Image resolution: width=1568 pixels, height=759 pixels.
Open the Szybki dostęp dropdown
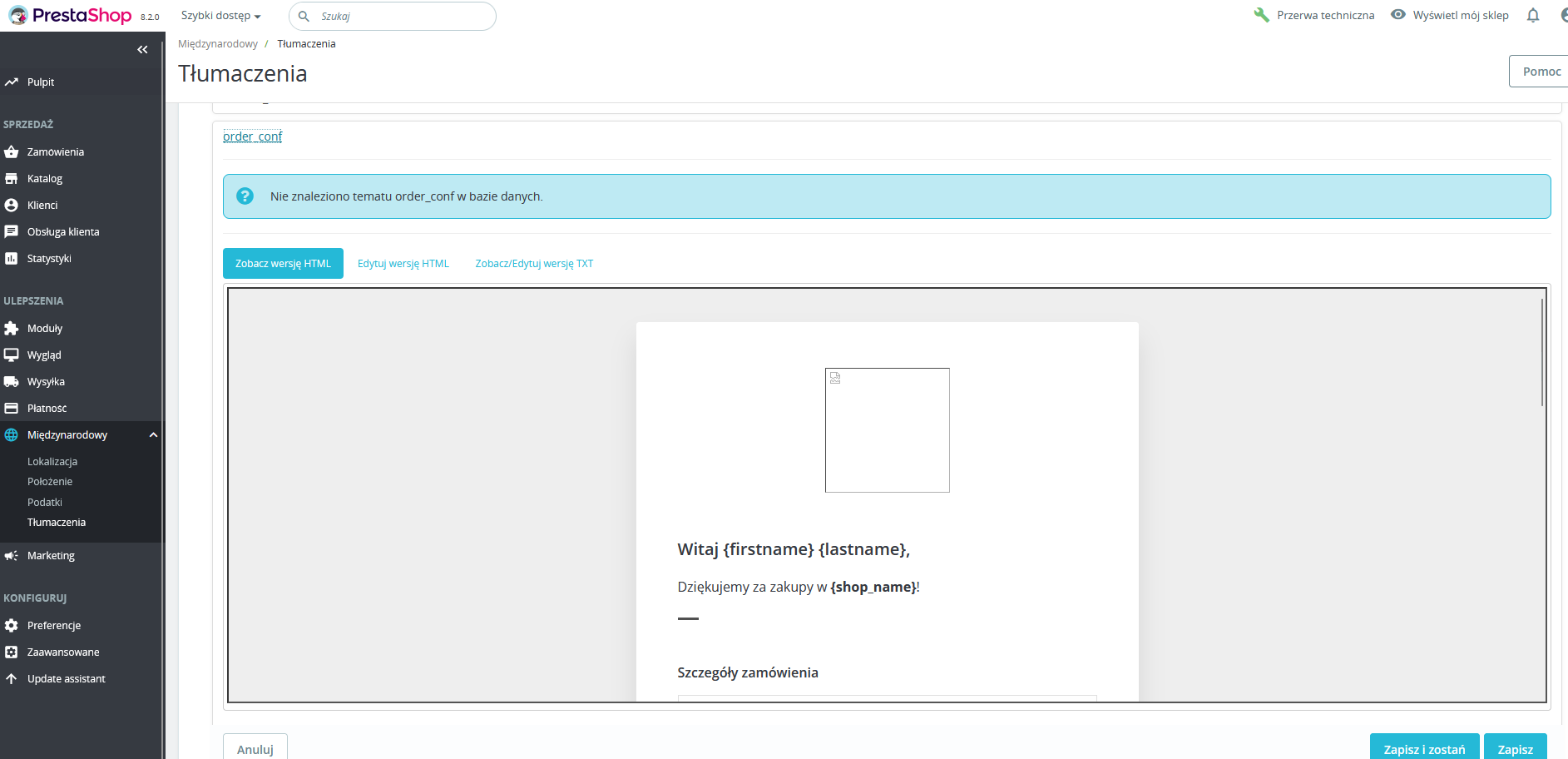(x=221, y=16)
